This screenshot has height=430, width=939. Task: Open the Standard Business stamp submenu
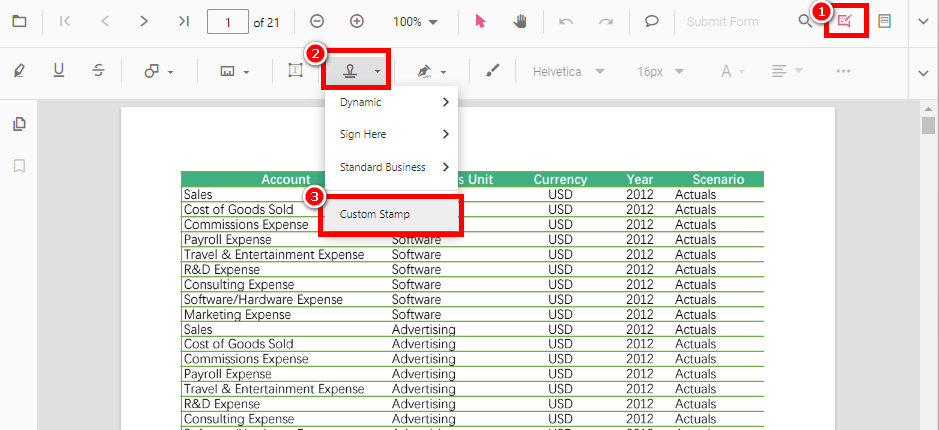pos(390,167)
